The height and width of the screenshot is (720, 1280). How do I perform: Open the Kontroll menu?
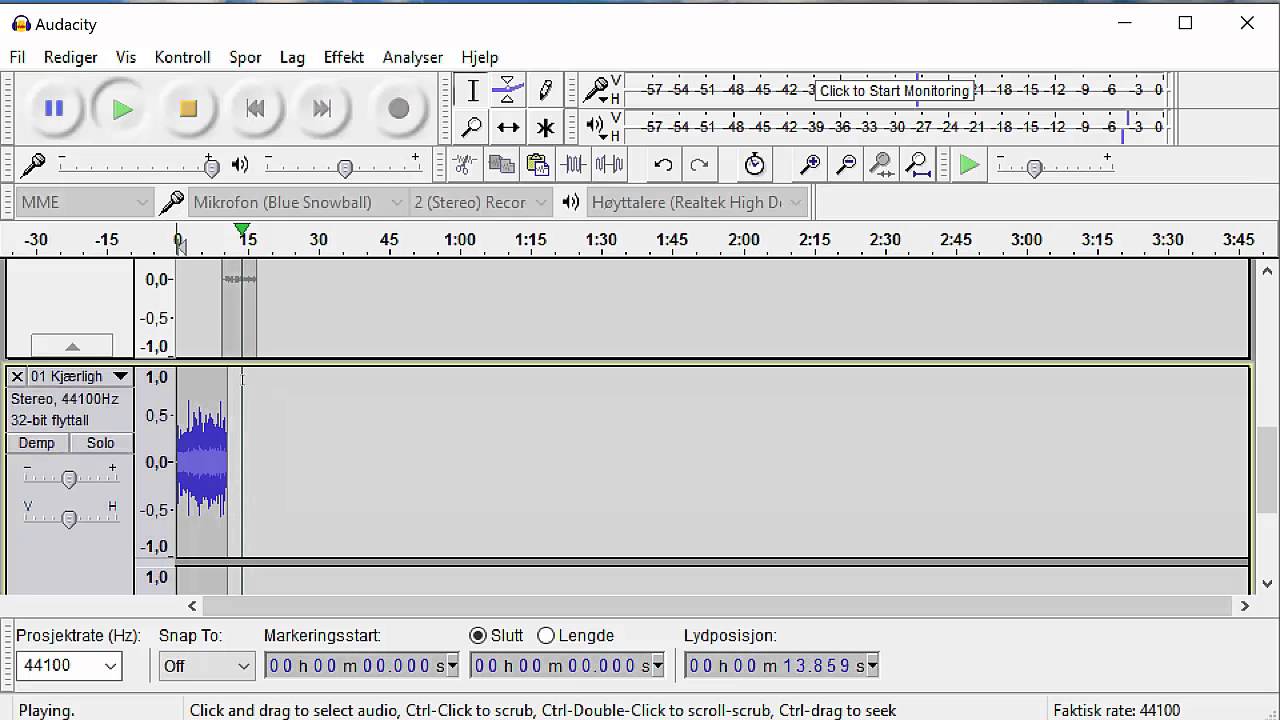182,57
